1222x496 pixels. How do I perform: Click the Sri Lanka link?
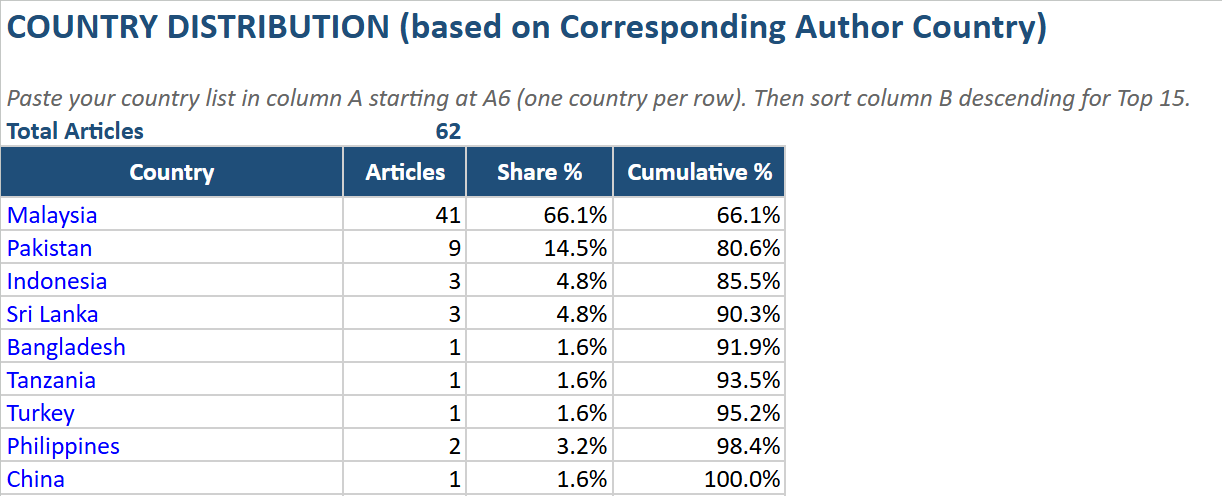pyautogui.click(x=52, y=314)
